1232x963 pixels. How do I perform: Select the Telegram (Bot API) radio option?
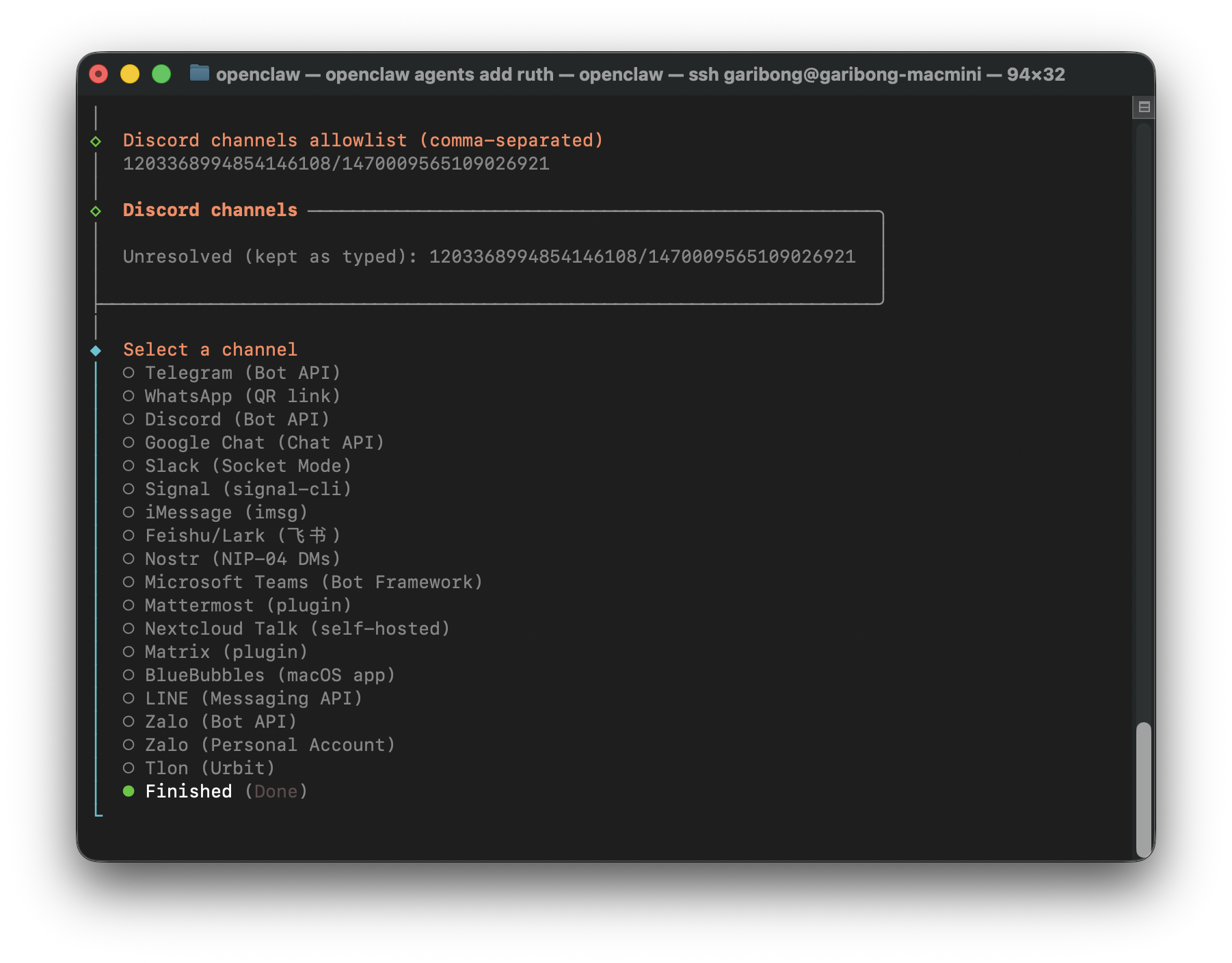point(232,373)
